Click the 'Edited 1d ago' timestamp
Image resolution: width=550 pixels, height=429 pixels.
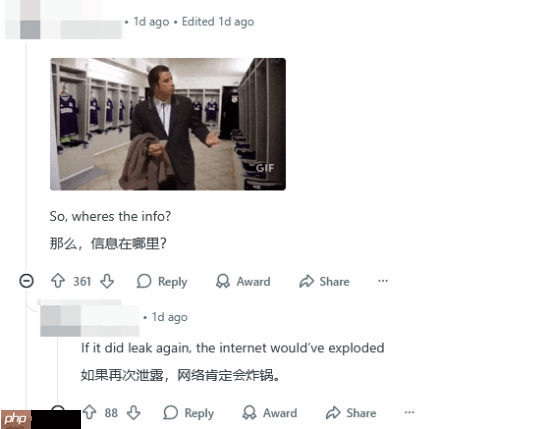pos(218,22)
